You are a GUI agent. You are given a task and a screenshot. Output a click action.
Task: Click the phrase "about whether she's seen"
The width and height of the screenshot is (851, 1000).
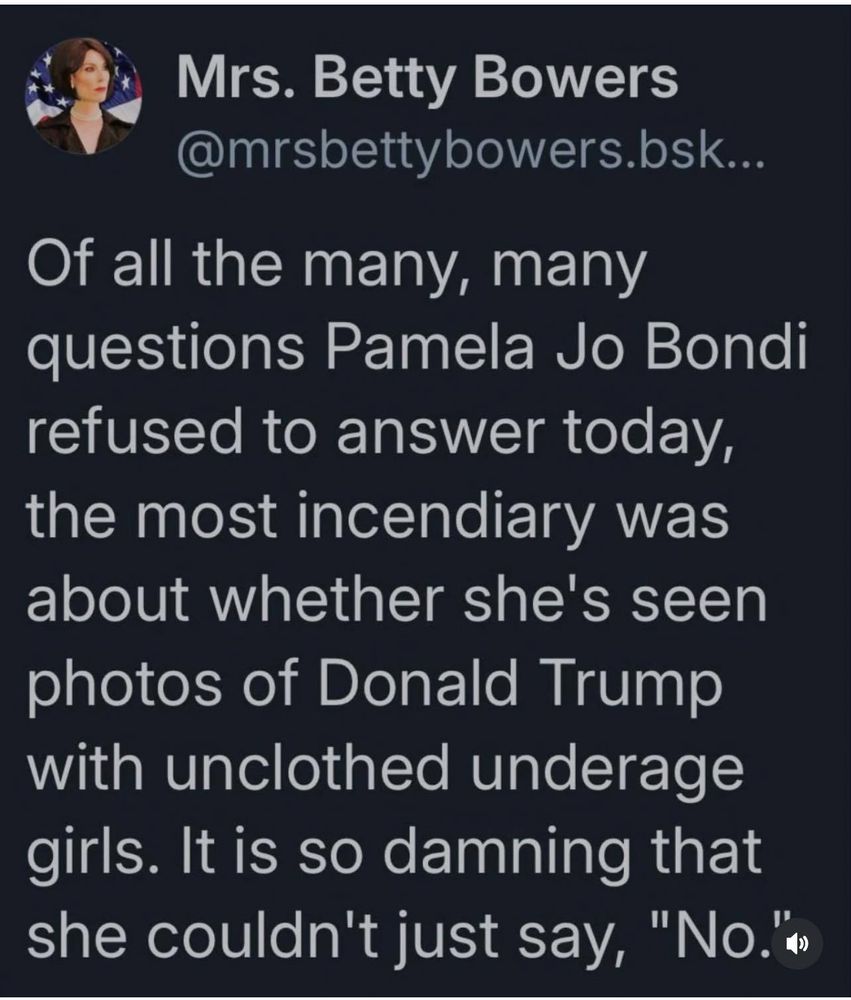(396, 599)
